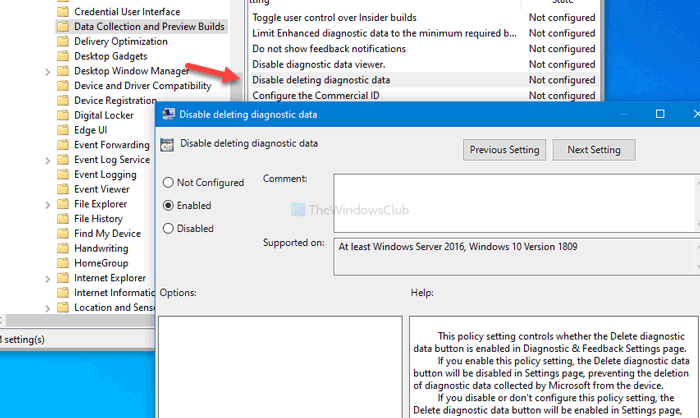Select 'Limit Enhanced diagnostic data' policy row
The width and height of the screenshot is (700, 418).
tap(424, 33)
